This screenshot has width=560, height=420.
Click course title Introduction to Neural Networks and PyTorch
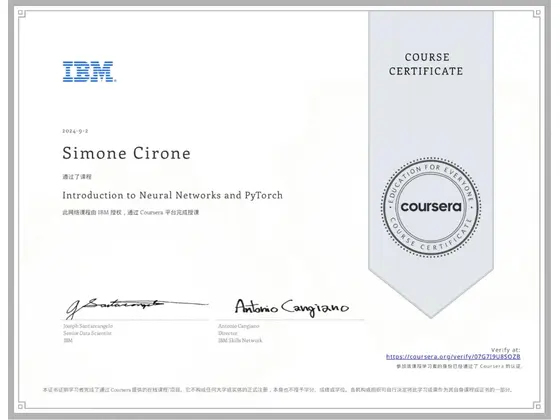(172, 195)
